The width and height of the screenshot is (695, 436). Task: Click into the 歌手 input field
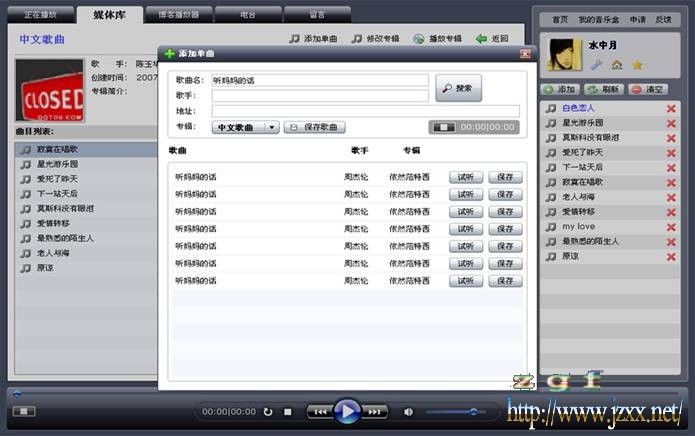coord(319,96)
